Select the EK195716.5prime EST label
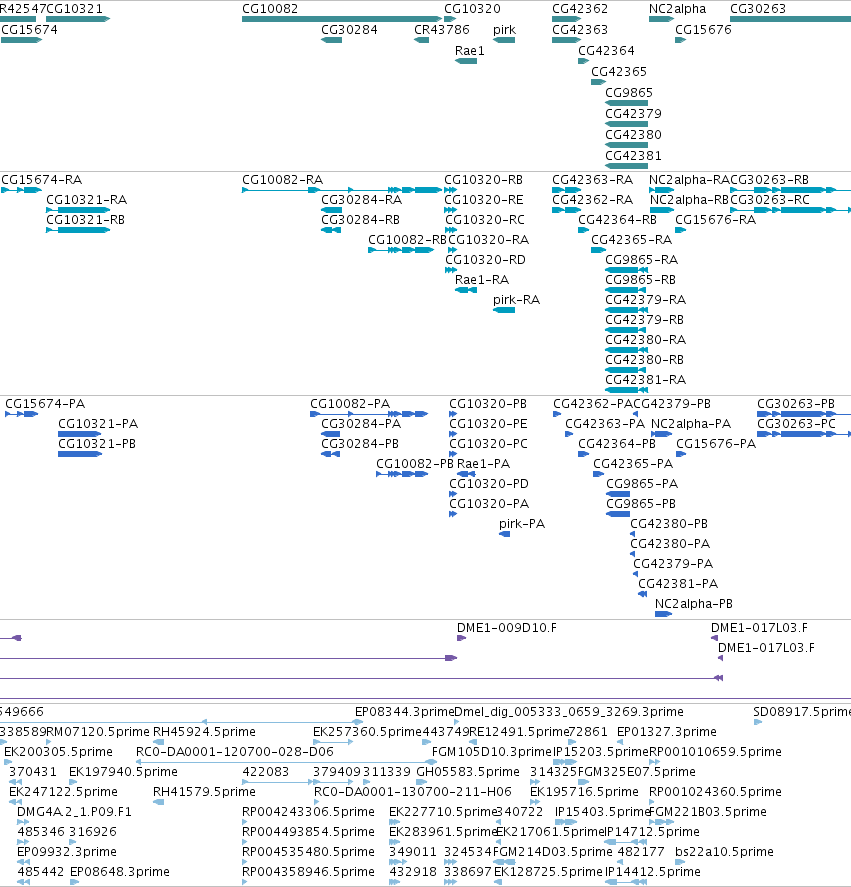The width and height of the screenshot is (851, 887). tap(584, 792)
